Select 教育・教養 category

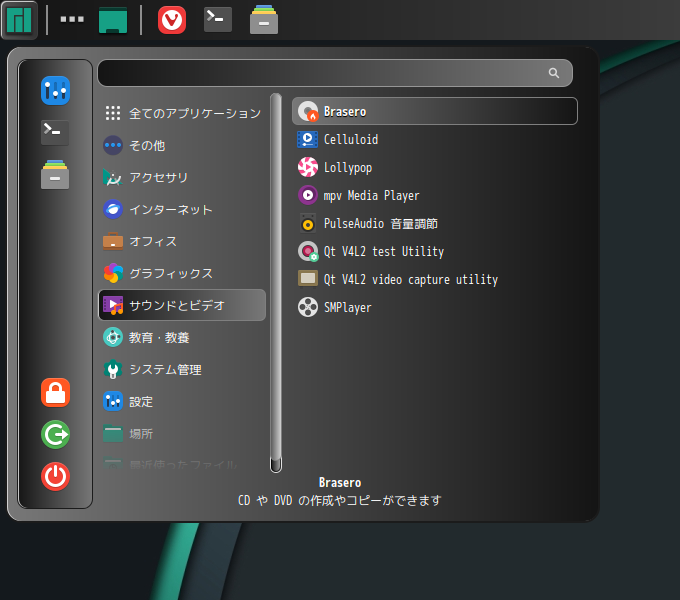click(182, 337)
